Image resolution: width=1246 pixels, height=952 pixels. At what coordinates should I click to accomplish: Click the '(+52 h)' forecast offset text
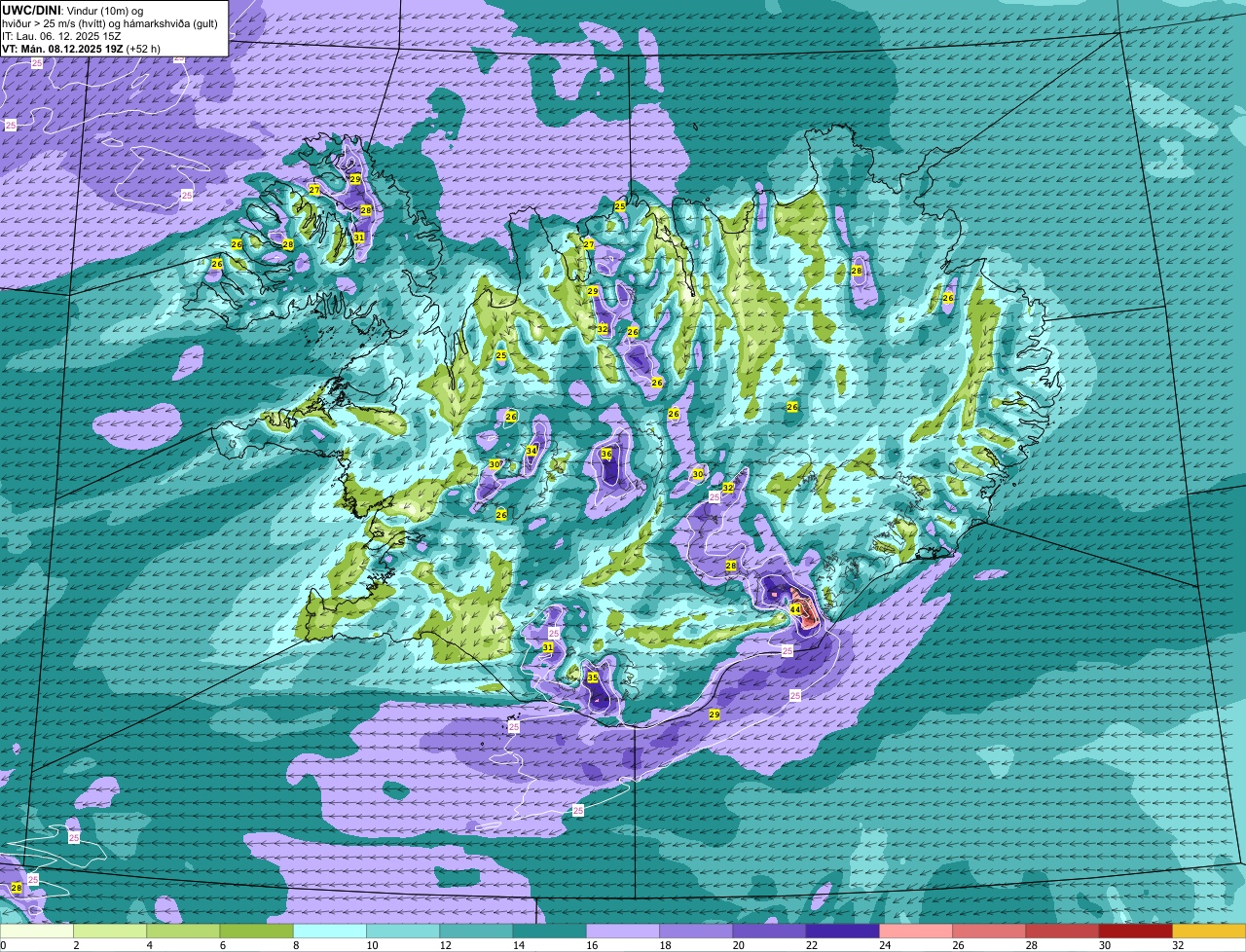[x=143, y=49]
